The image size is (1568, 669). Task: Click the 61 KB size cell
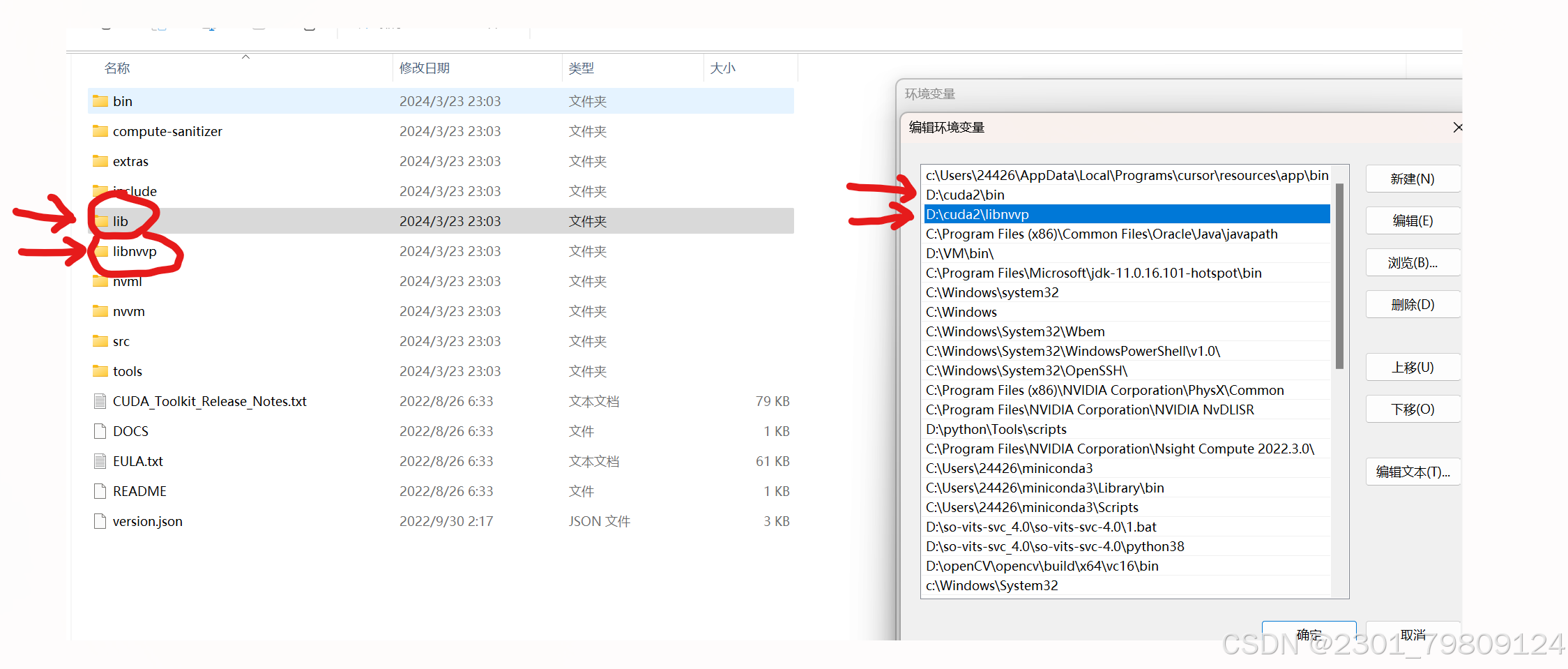point(772,461)
